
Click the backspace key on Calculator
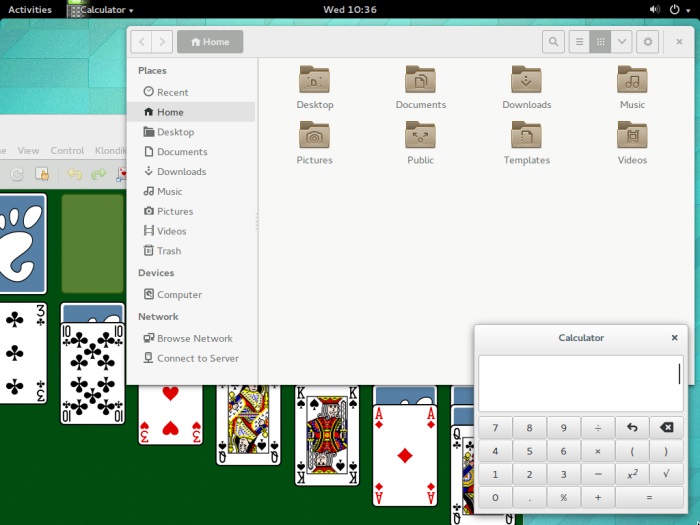666,428
